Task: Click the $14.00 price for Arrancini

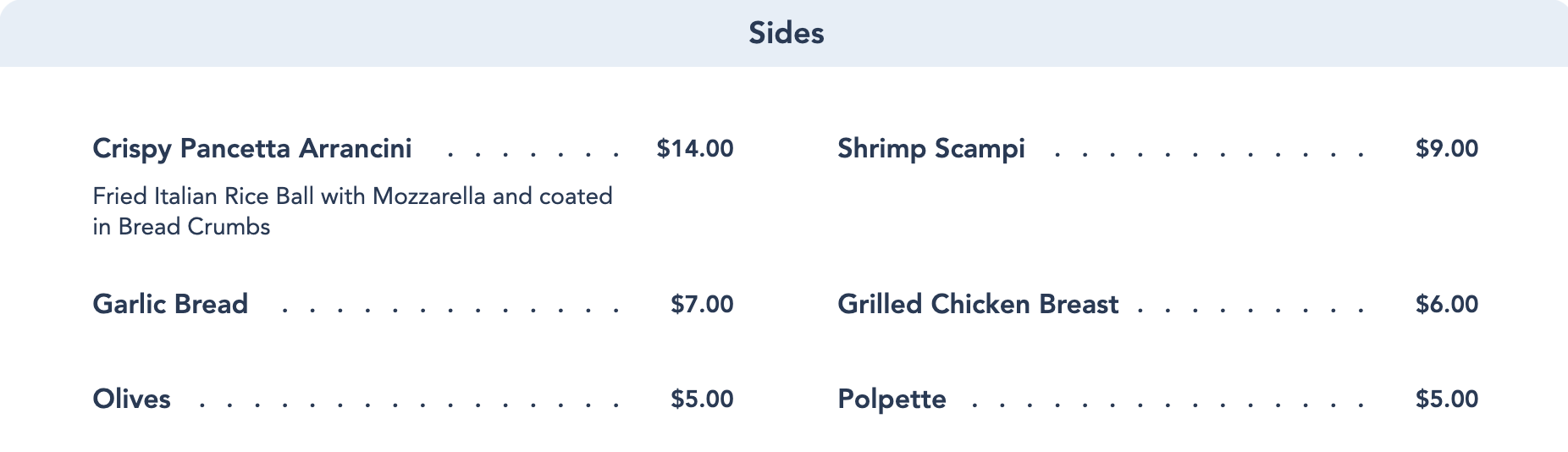Action: pos(694,149)
